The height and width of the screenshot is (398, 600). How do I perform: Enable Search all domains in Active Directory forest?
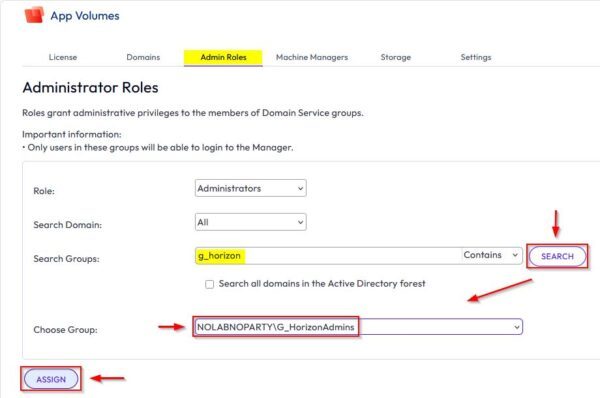tap(209, 284)
